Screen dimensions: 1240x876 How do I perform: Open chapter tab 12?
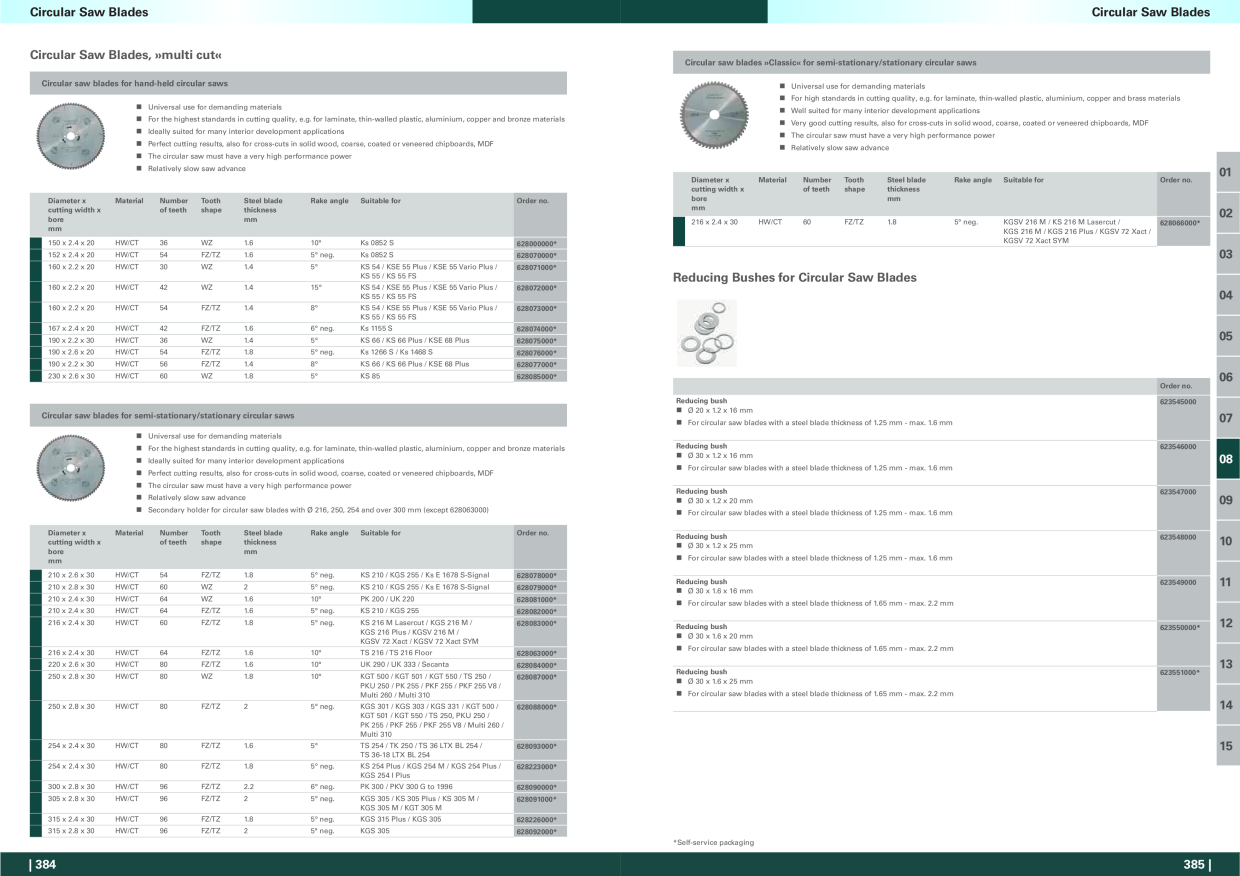pos(1227,623)
